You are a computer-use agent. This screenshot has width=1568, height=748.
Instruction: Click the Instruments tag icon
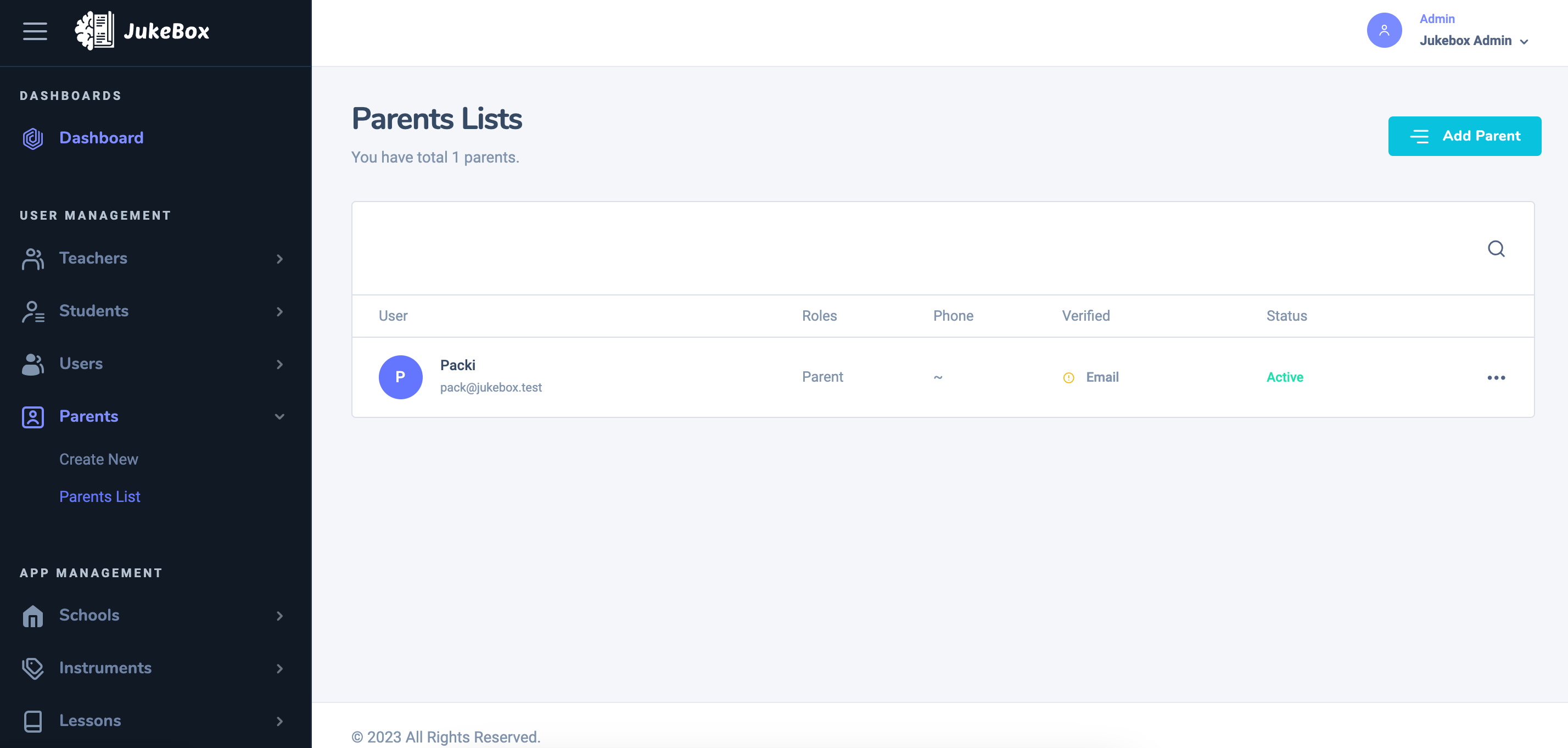[x=33, y=668]
